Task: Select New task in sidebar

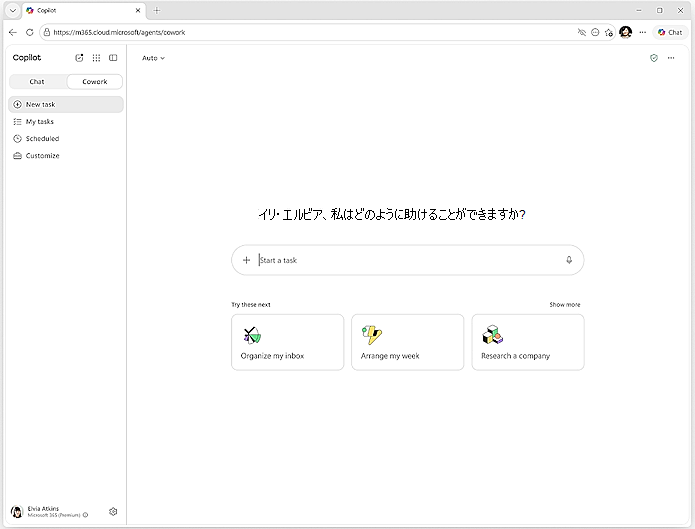Action: [66, 104]
